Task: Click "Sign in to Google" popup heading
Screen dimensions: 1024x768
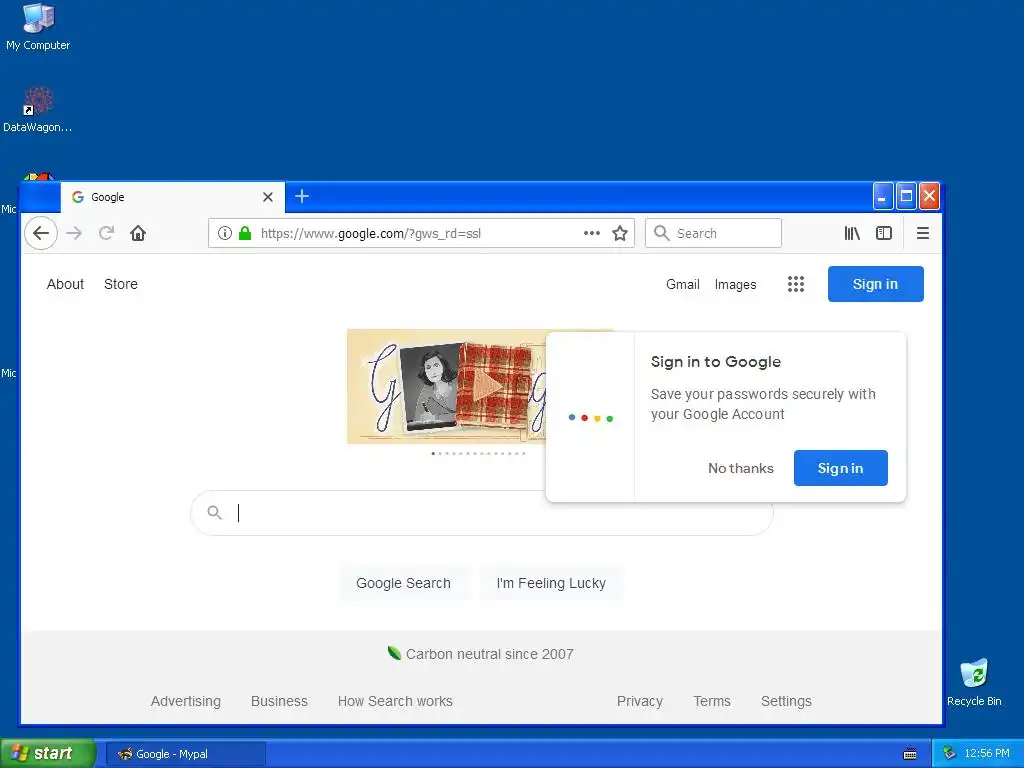Action: (x=716, y=362)
